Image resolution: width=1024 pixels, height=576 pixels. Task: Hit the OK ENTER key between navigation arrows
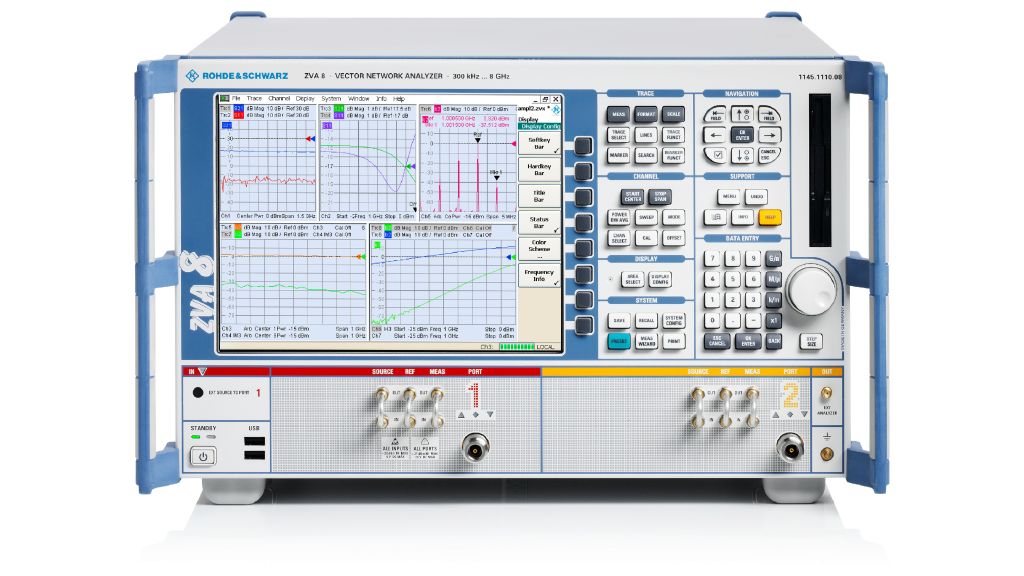(742, 136)
